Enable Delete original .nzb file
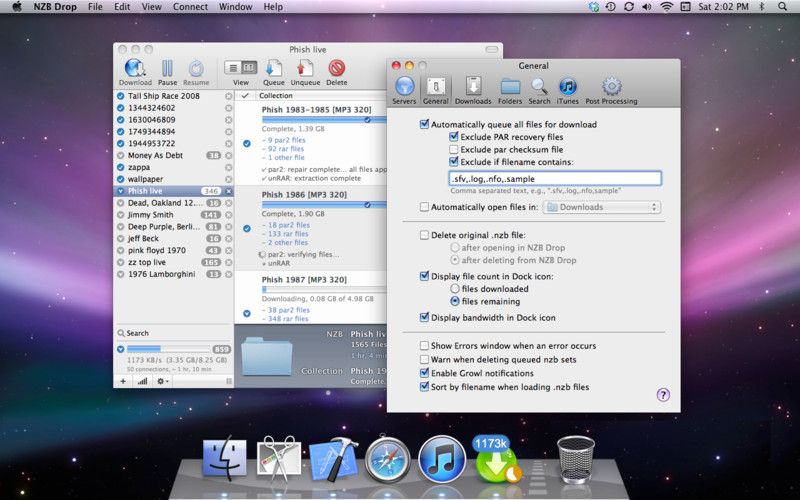This screenshot has height=500, width=800. [424, 235]
